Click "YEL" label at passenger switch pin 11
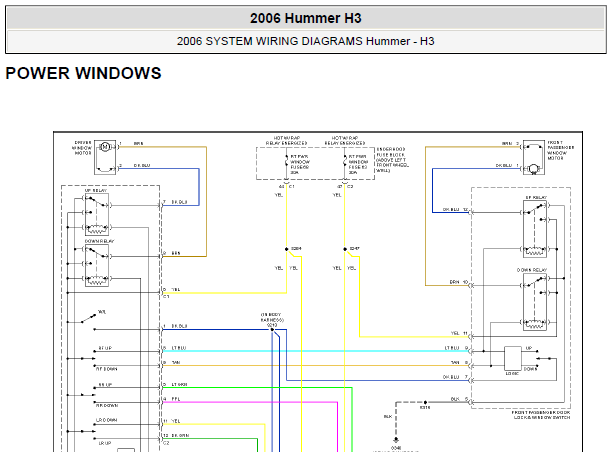This screenshot has height=452, width=615. pos(455,333)
